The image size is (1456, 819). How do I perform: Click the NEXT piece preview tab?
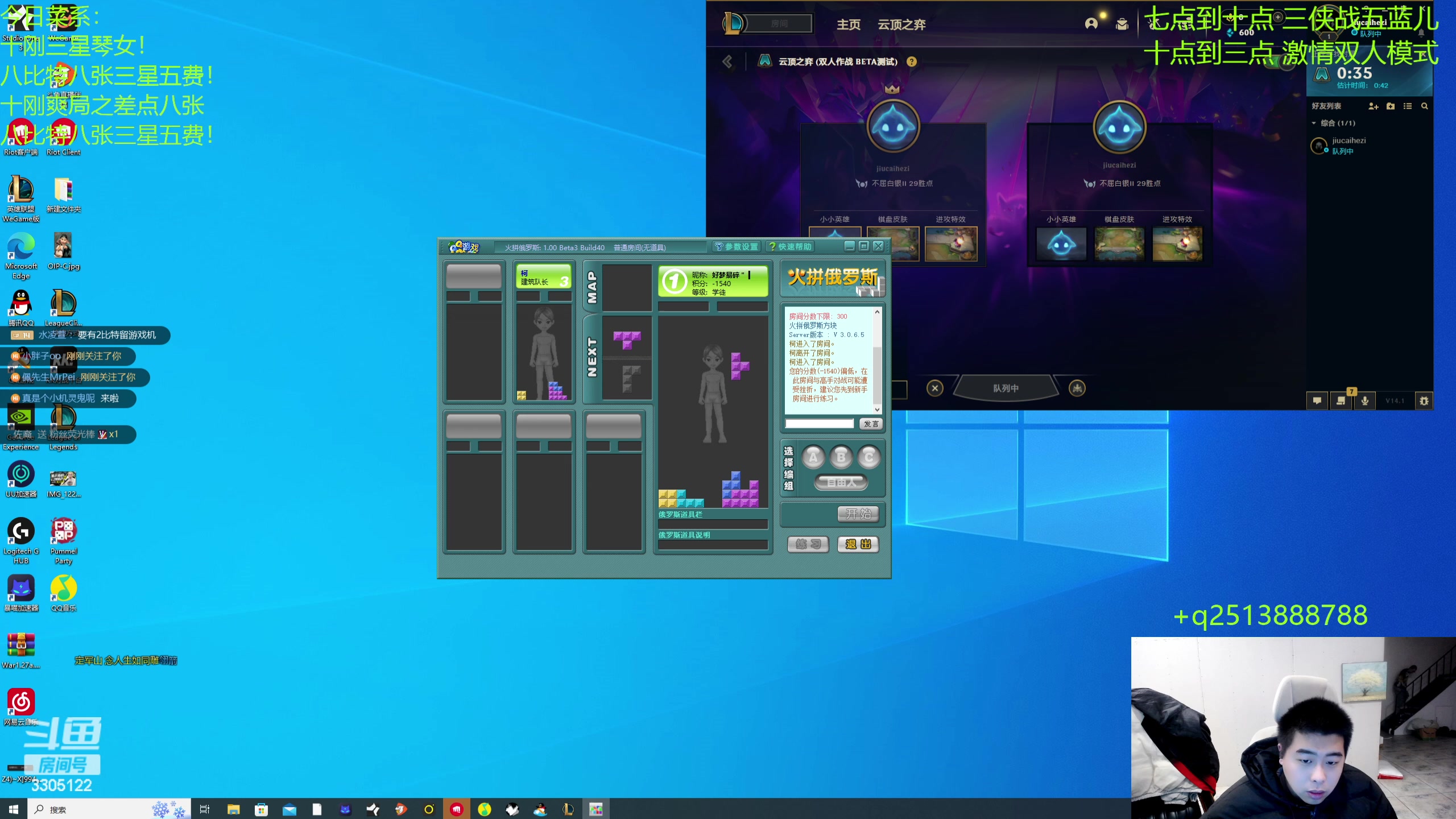pos(592,357)
